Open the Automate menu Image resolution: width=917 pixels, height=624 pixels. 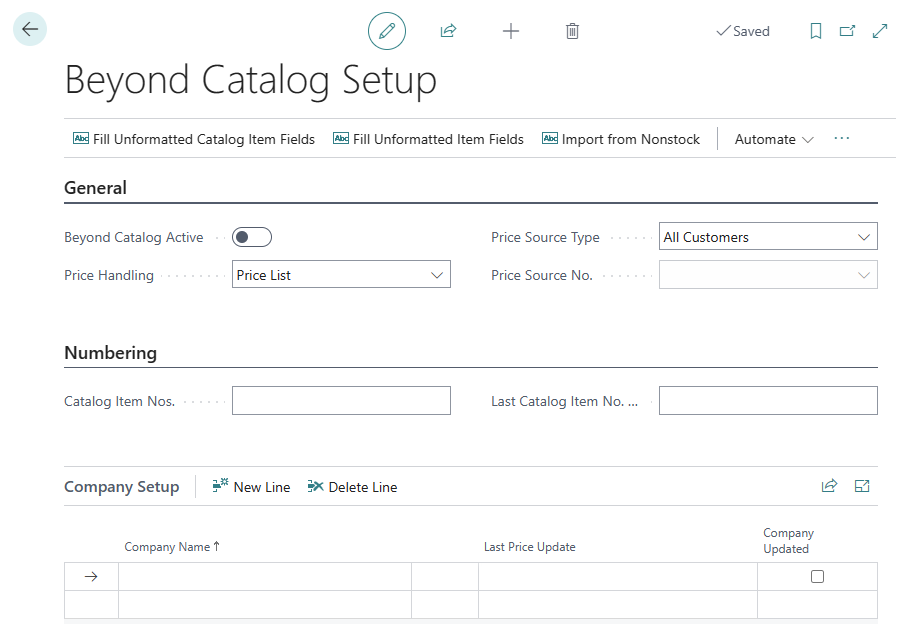[x=774, y=139]
